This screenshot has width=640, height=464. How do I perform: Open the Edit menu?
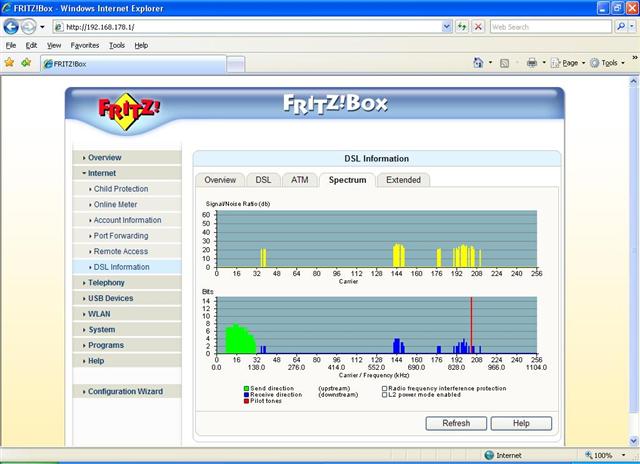[31, 45]
